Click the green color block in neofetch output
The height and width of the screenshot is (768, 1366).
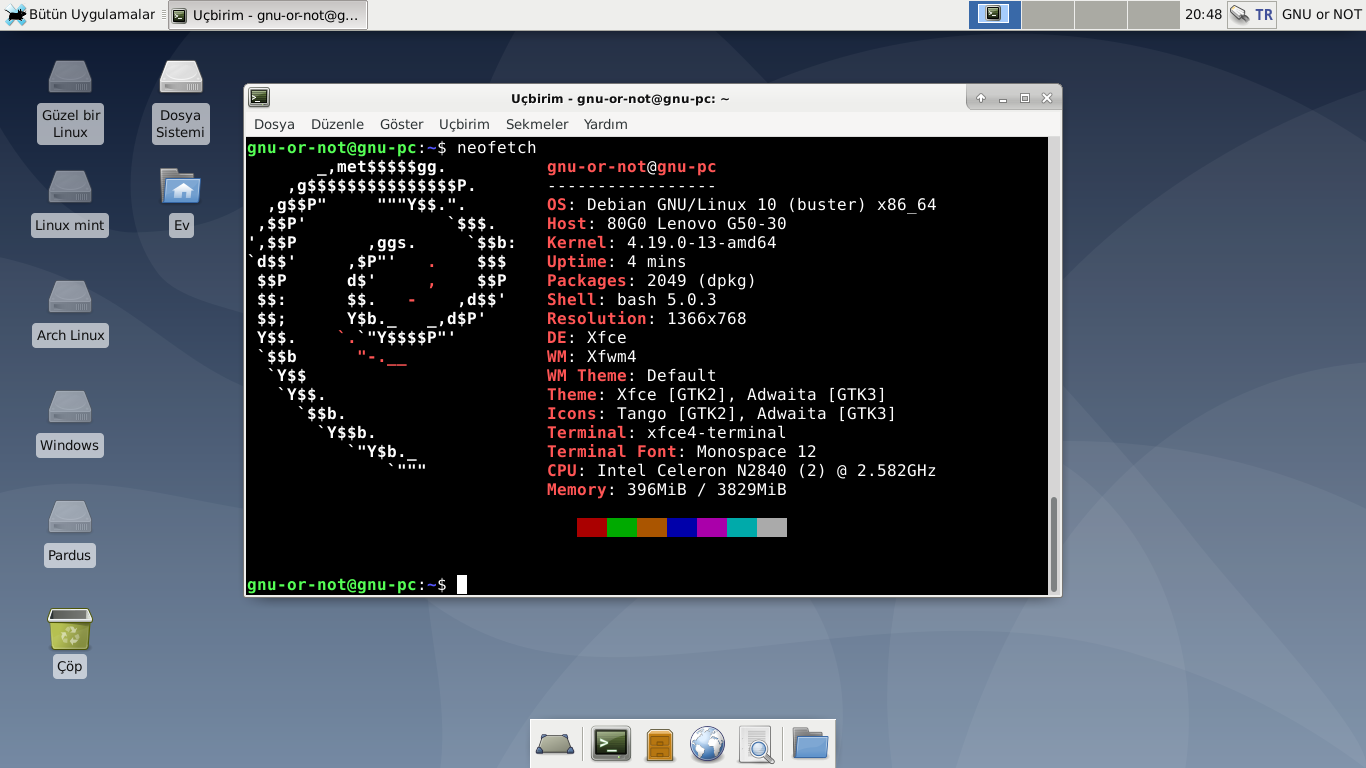tap(622, 527)
